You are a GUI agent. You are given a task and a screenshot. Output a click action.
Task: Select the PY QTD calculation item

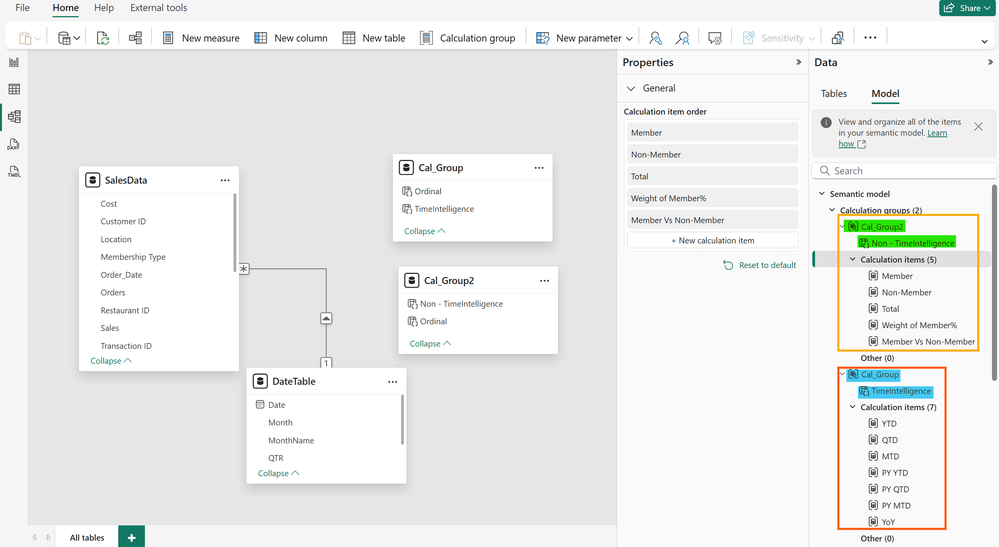[895, 489]
